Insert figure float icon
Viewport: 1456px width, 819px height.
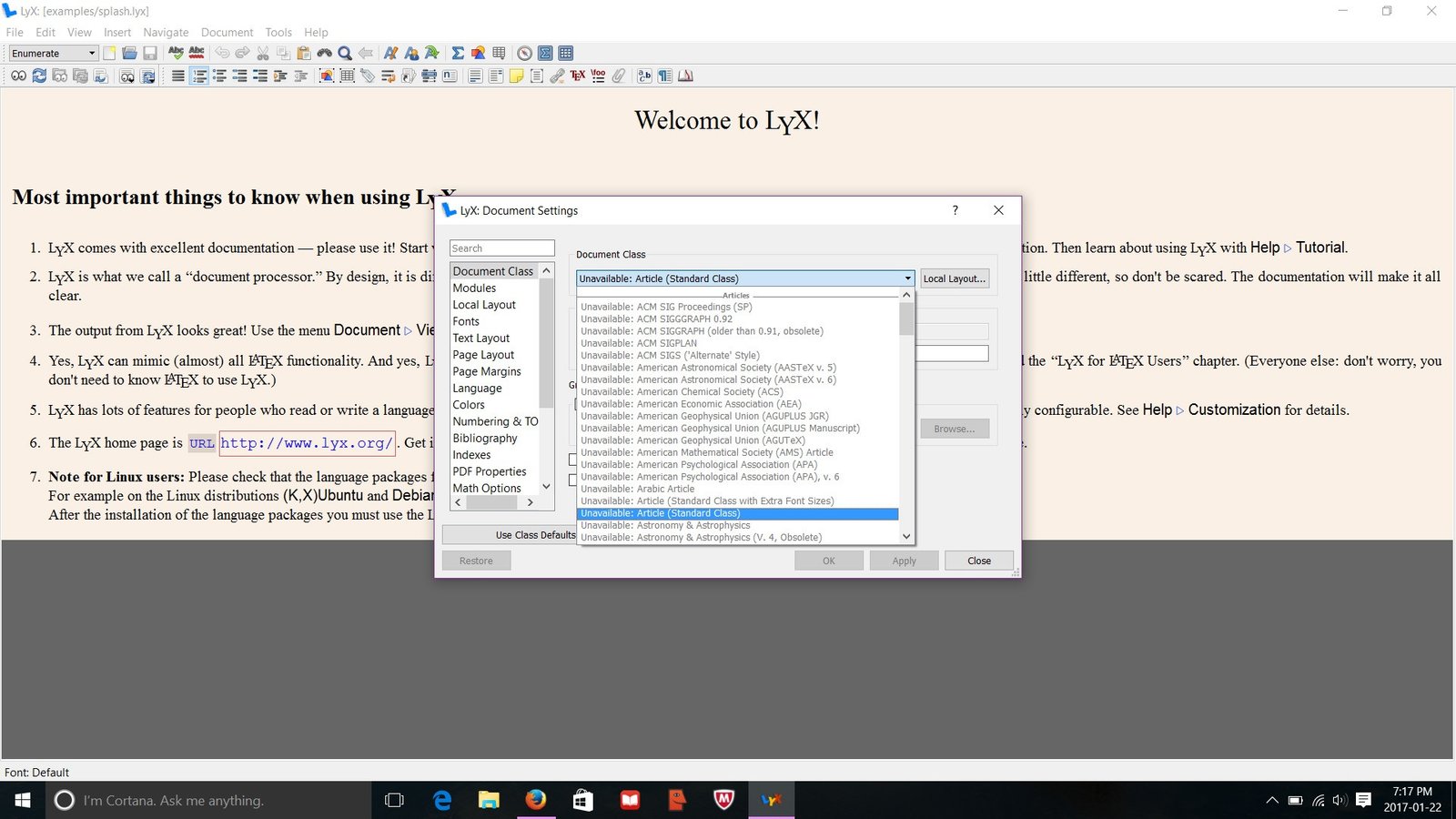coord(327,76)
